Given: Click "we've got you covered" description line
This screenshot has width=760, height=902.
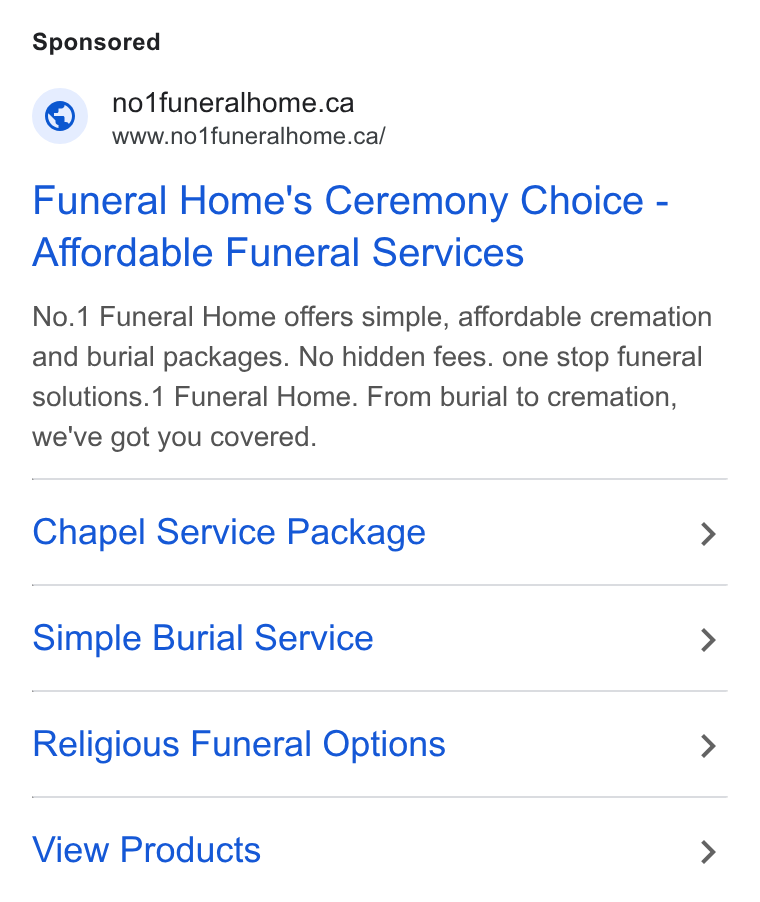Looking at the screenshot, I should pos(174,437).
